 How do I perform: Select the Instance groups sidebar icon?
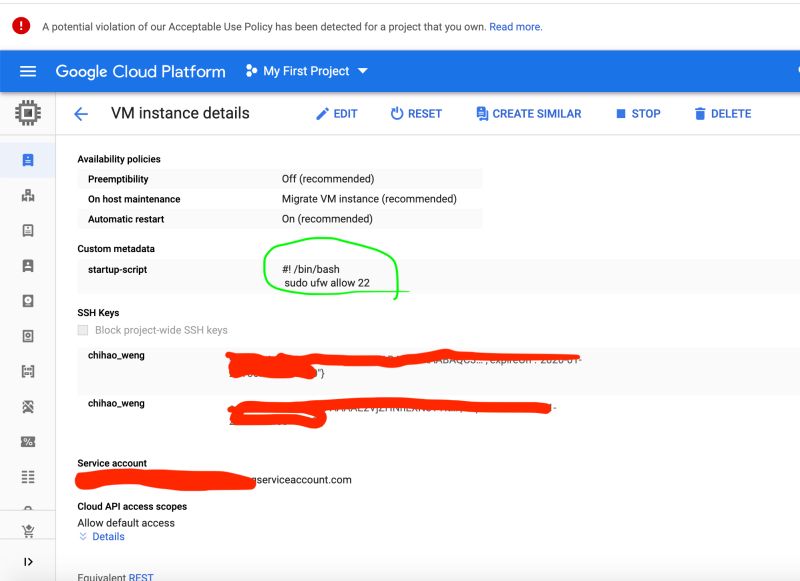click(27, 194)
